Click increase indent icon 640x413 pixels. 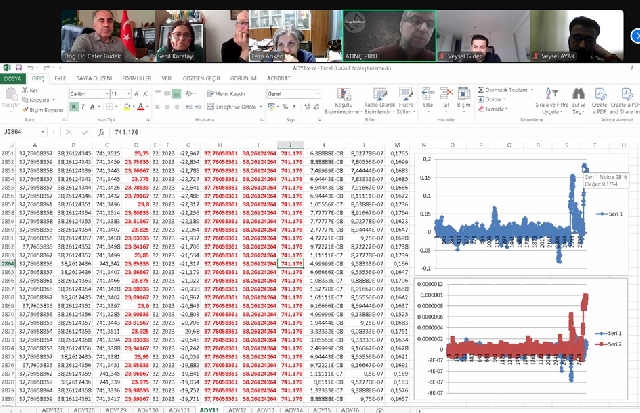tap(198, 107)
